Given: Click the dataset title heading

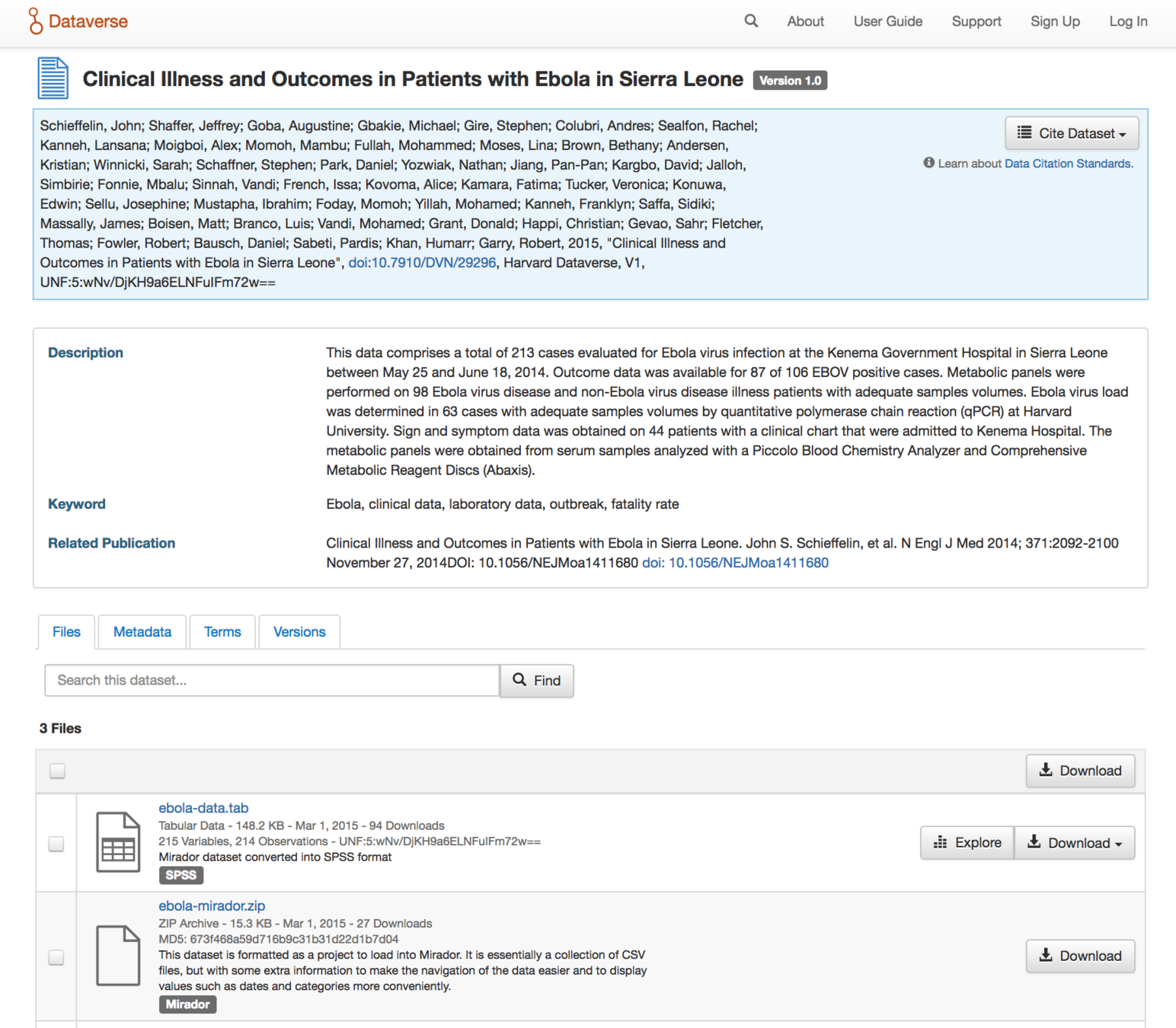Looking at the screenshot, I should [413, 79].
